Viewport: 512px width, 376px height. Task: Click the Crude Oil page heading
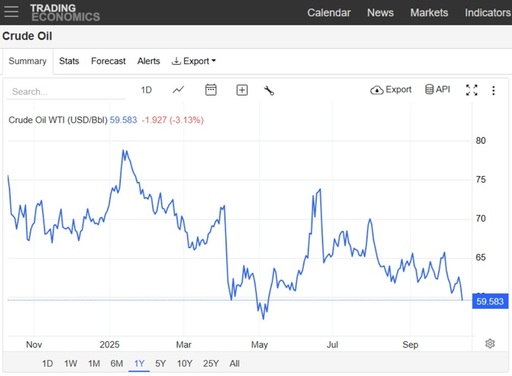(27, 36)
